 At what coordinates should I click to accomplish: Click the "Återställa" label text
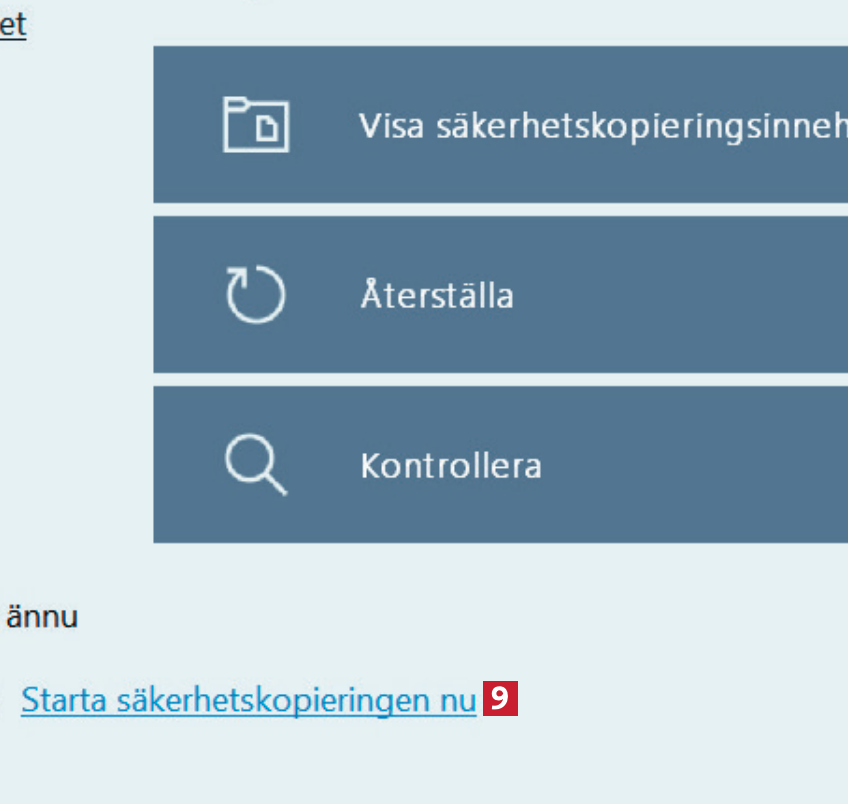click(x=436, y=296)
